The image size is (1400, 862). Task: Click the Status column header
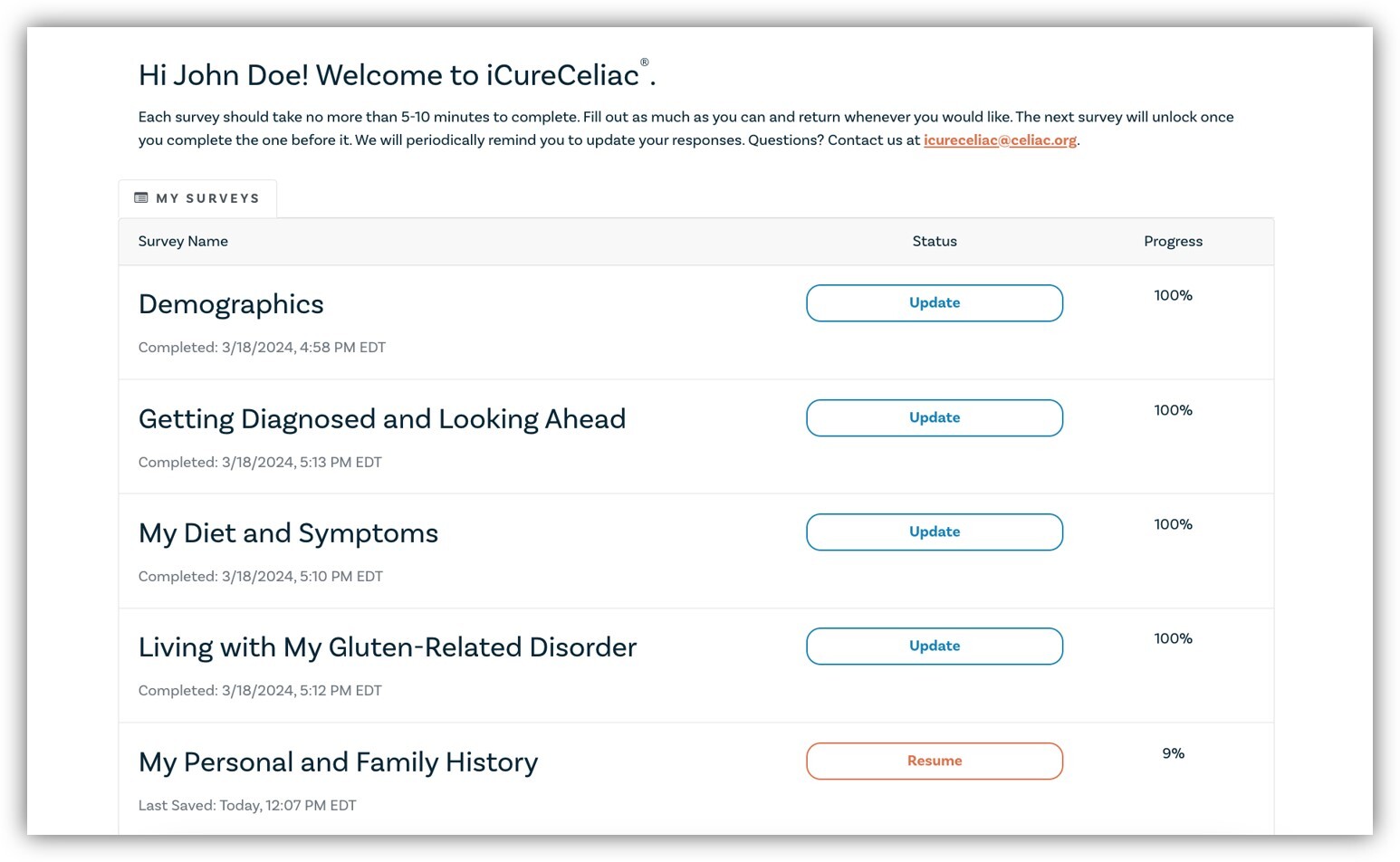coord(934,241)
